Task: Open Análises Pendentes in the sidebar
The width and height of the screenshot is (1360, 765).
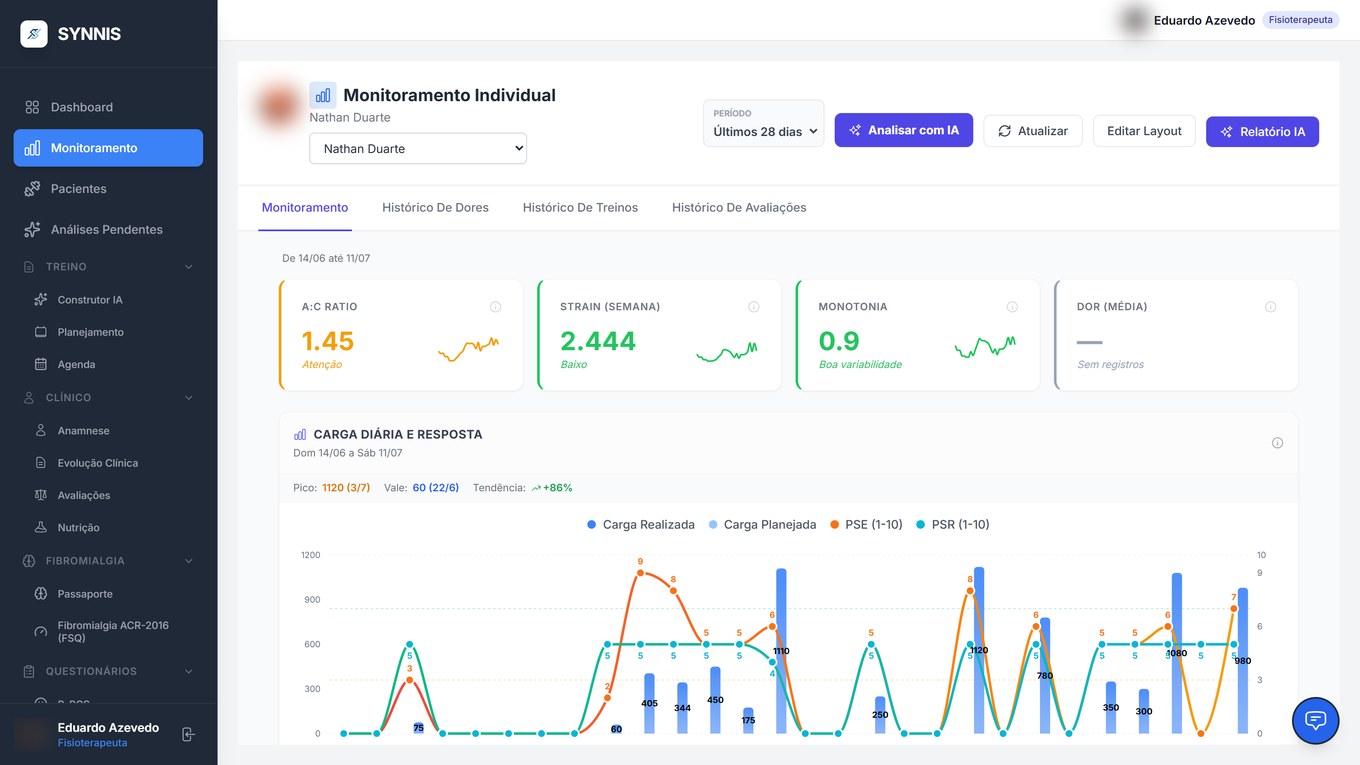Action: click(x=108, y=230)
